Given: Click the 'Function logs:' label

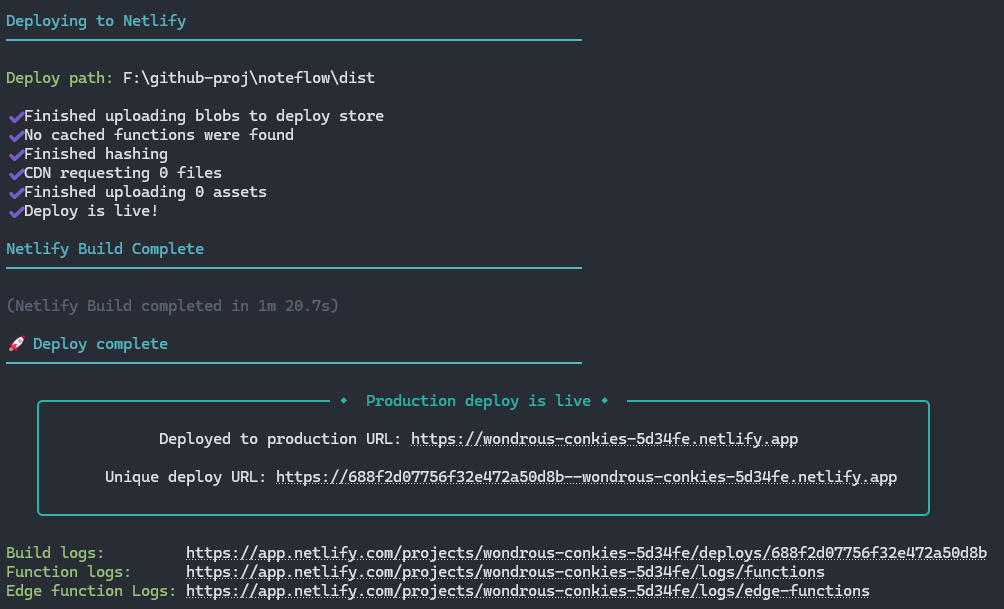Looking at the screenshot, I should (69, 572).
